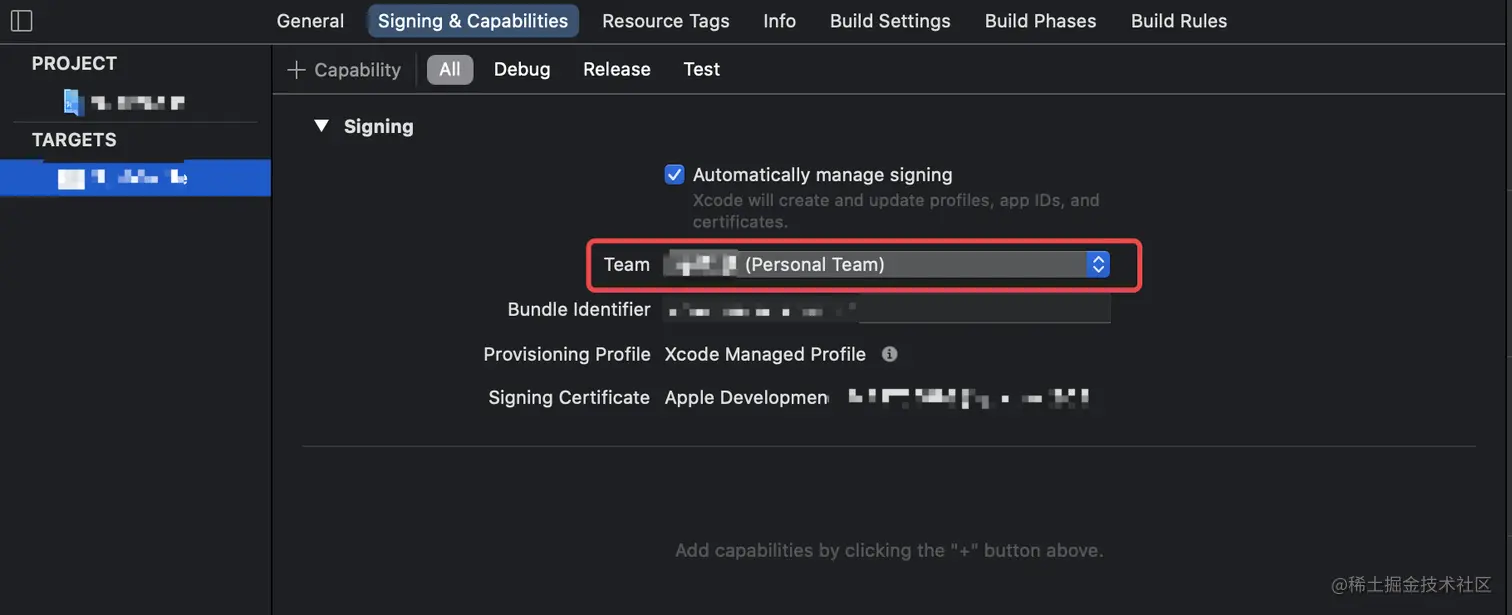The image size is (1512, 615).
Task: Collapse the Signing section triangle
Action: click(321, 126)
